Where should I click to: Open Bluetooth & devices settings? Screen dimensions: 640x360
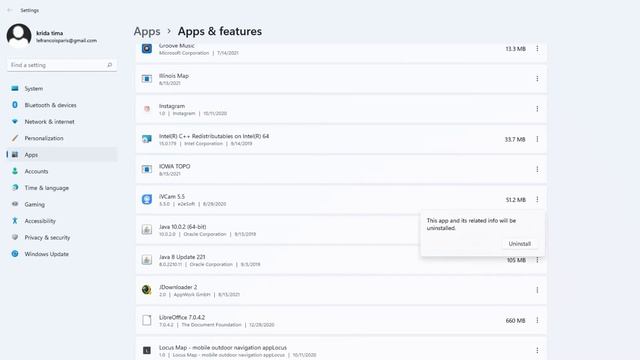62,105
